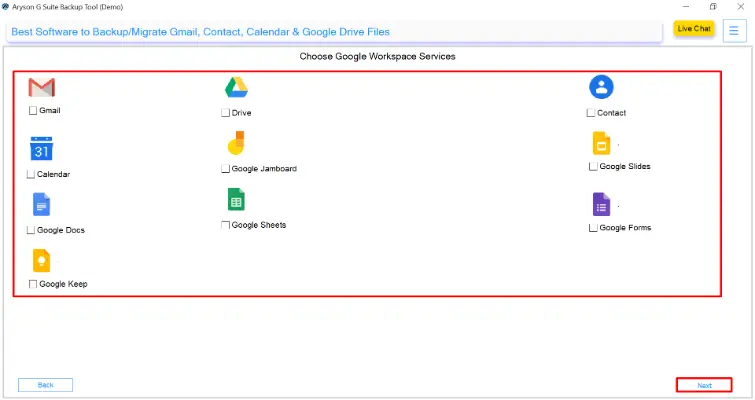Mark the Google Keep checkbox
755x400 pixels.
click(34, 284)
